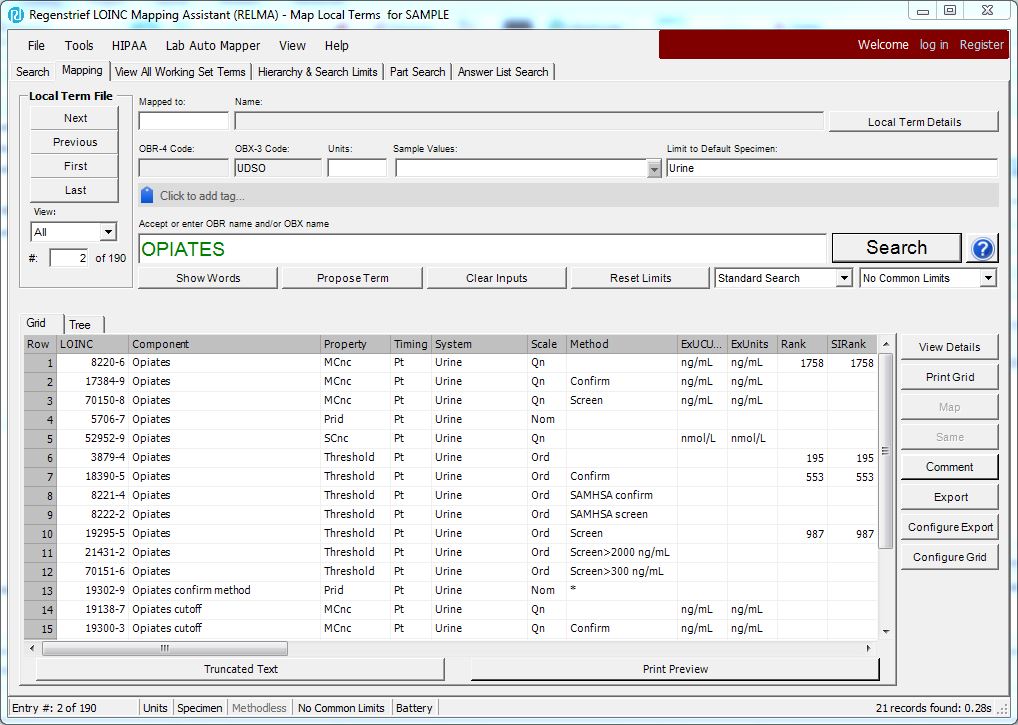
Task: Open the File menu
Action: point(36,45)
